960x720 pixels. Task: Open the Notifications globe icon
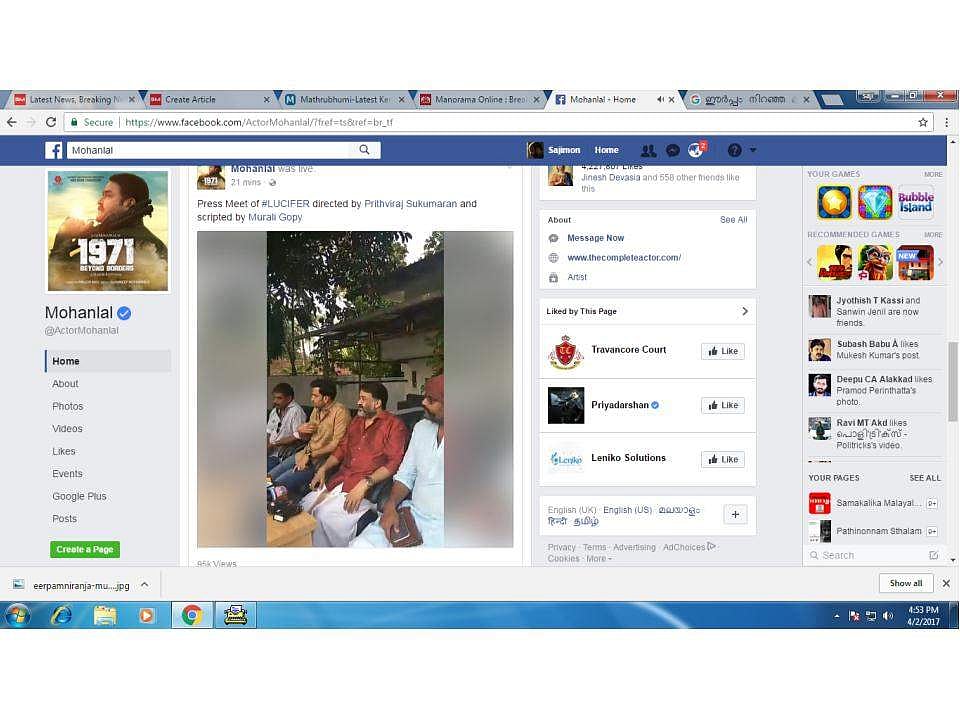click(696, 150)
